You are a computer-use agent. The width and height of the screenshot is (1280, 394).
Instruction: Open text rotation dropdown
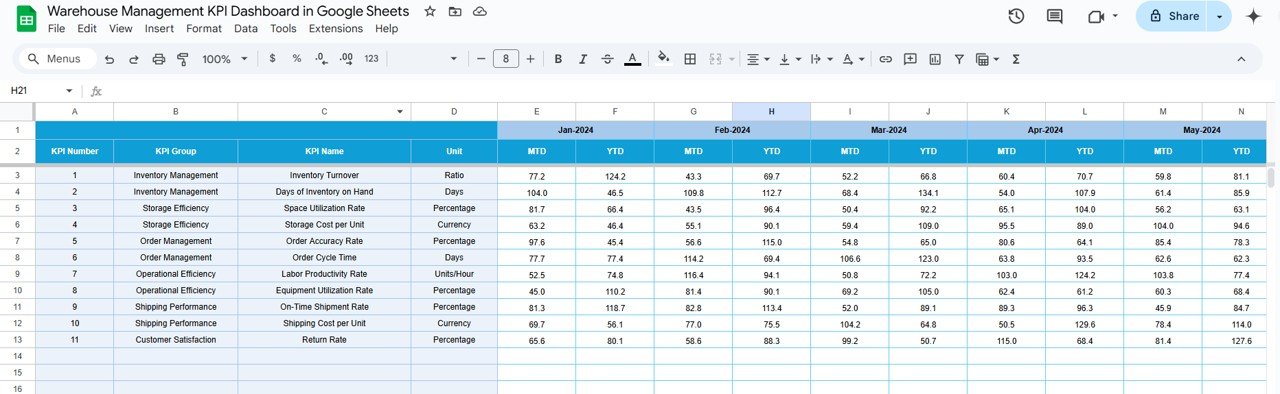tap(853, 59)
